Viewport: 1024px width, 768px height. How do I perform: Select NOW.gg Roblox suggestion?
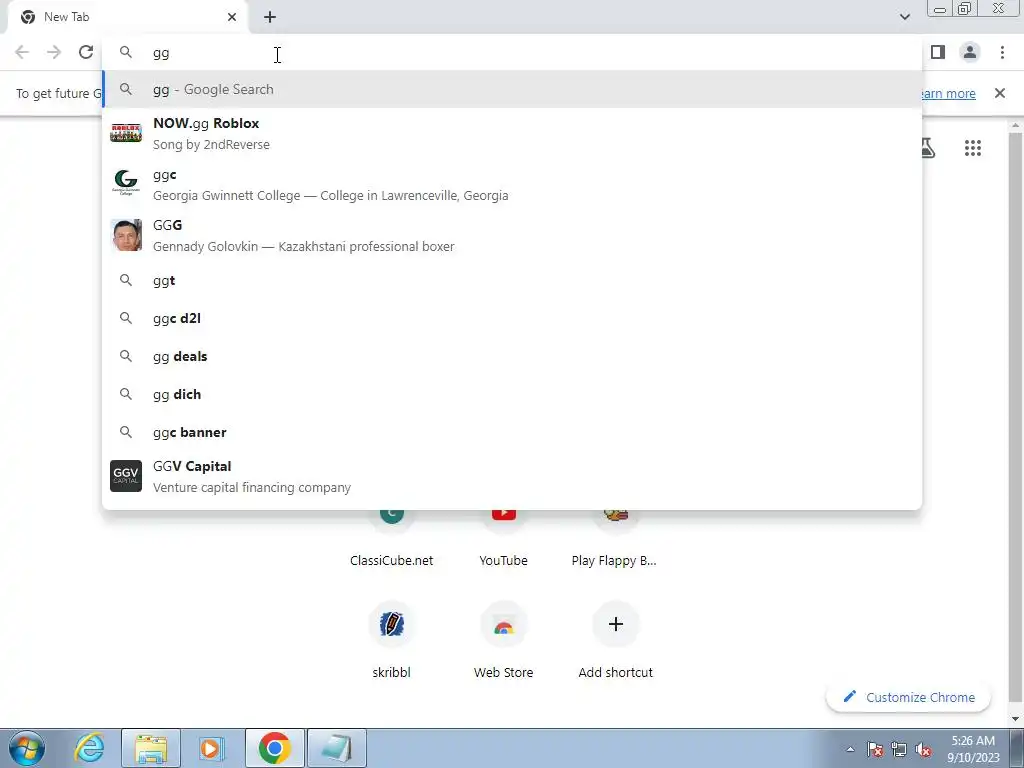click(x=512, y=133)
